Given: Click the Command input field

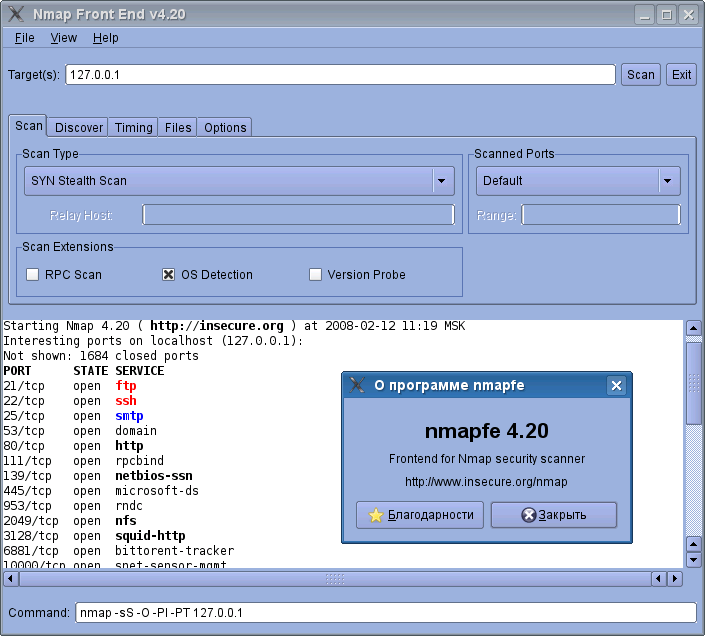Looking at the screenshot, I should pos(386,613).
